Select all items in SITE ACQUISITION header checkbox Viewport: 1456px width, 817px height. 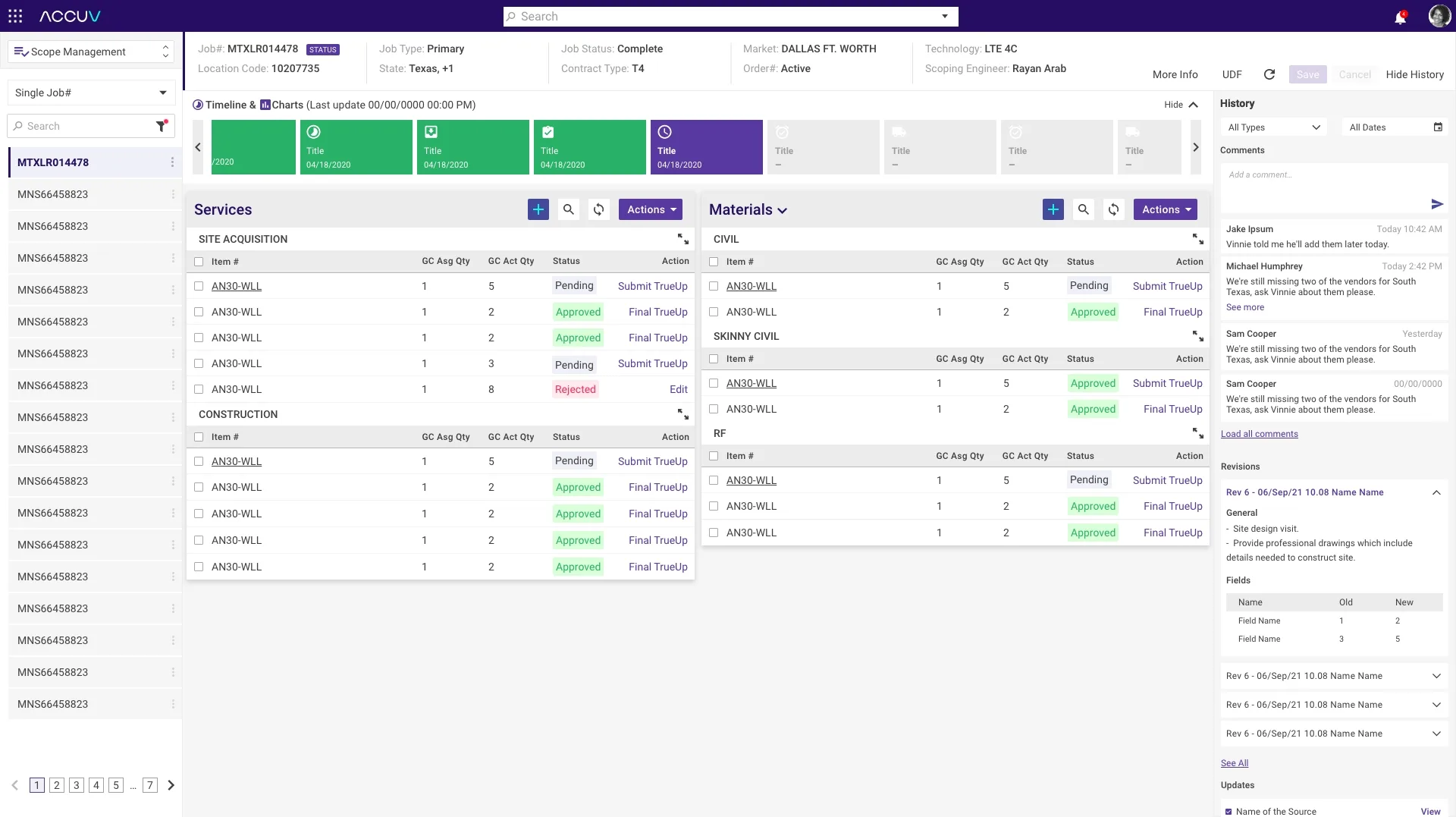click(199, 262)
